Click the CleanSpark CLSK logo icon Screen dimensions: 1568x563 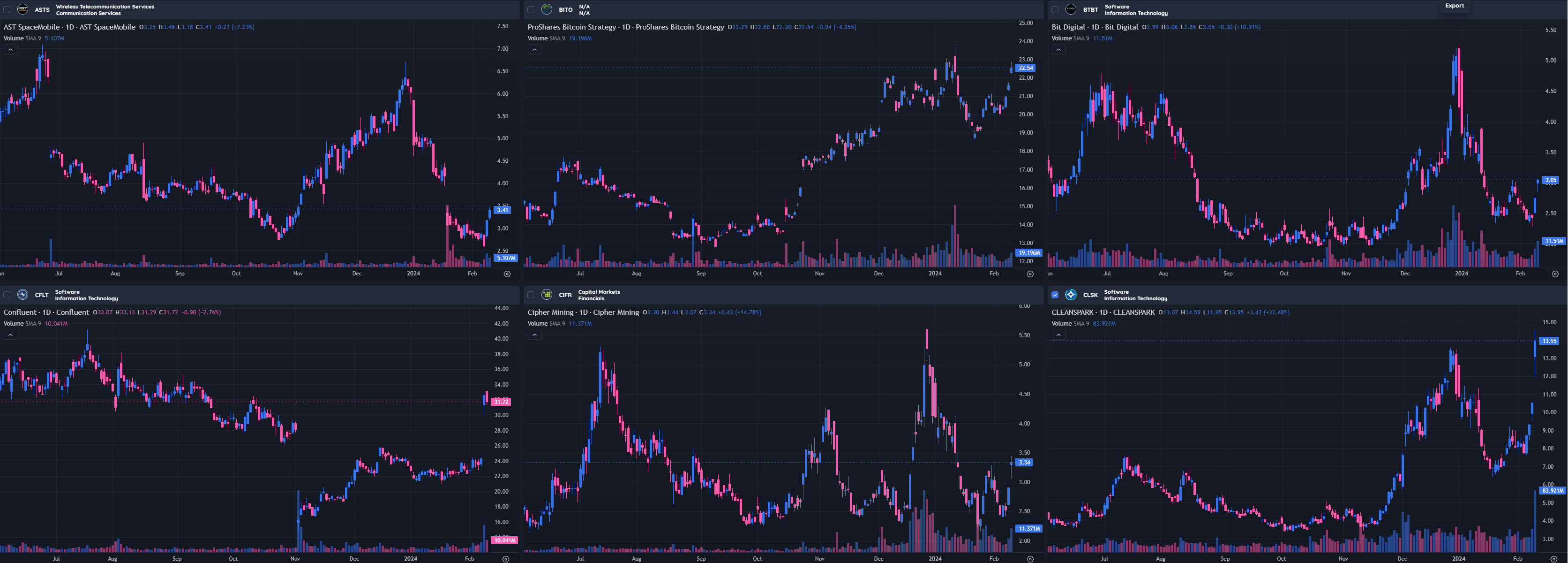click(x=1071, y=295)
